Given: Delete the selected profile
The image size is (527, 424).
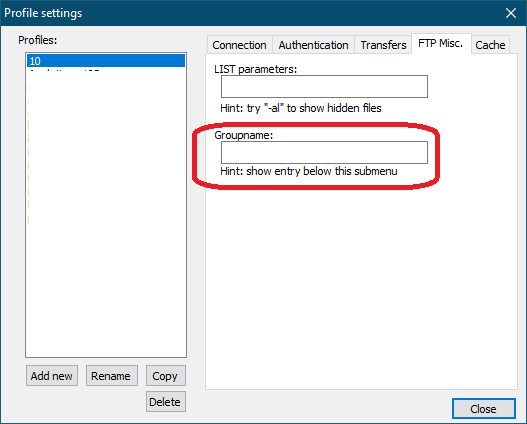Looking at the screenshot, I should [166, 401].
